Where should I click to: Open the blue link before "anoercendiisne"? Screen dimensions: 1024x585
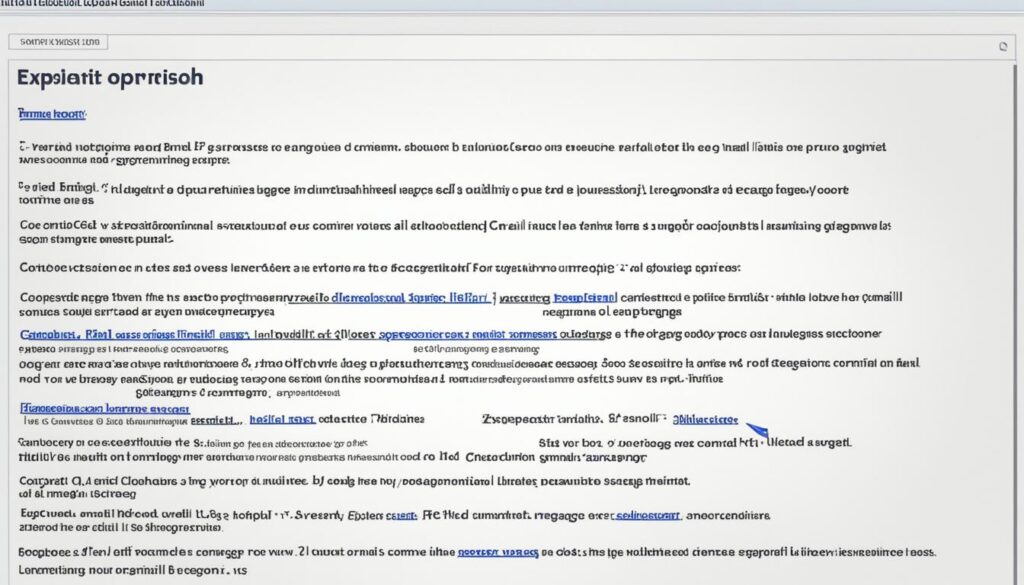[648, 515]
